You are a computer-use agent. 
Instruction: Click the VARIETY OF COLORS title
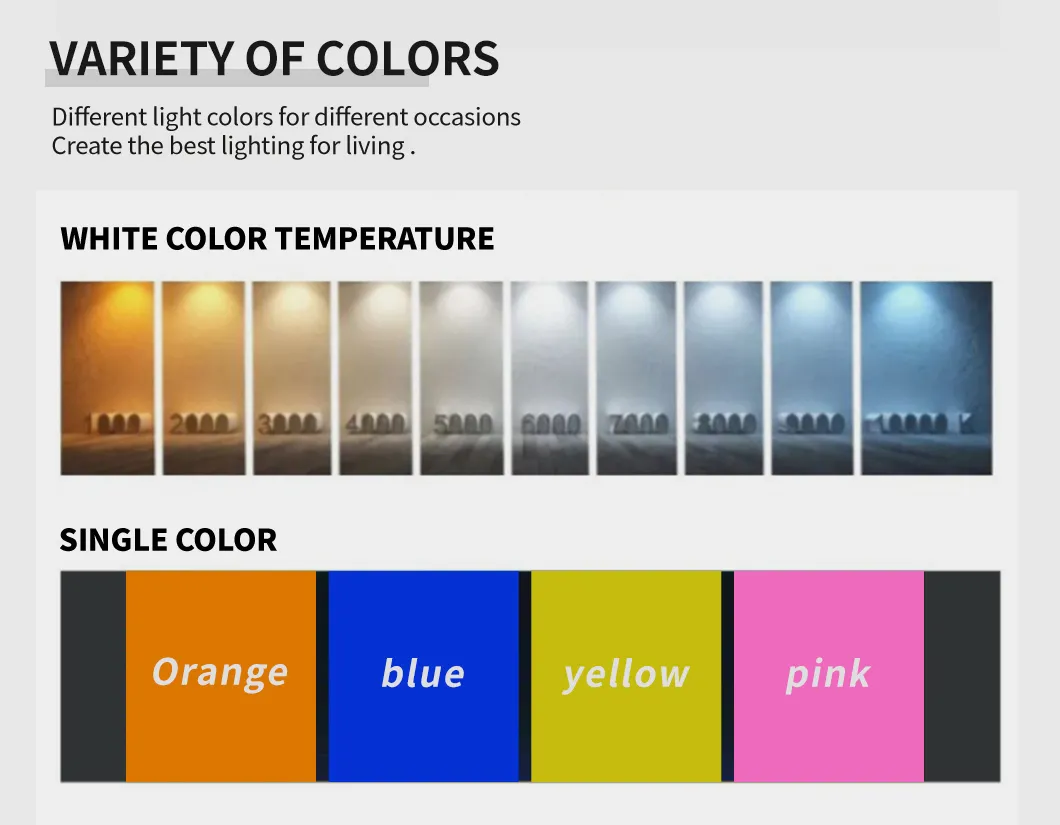click(x=274, y=59)
